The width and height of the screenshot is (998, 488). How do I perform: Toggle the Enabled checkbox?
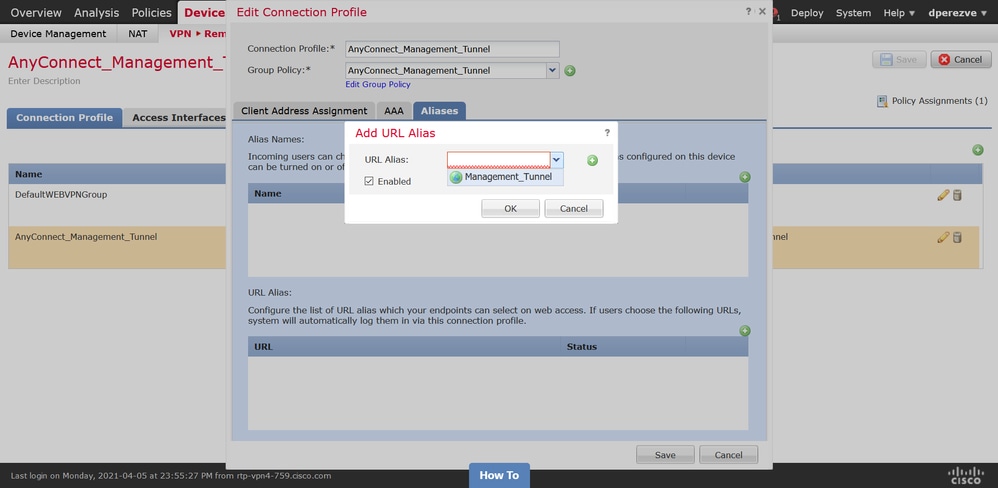click(369, 181)
